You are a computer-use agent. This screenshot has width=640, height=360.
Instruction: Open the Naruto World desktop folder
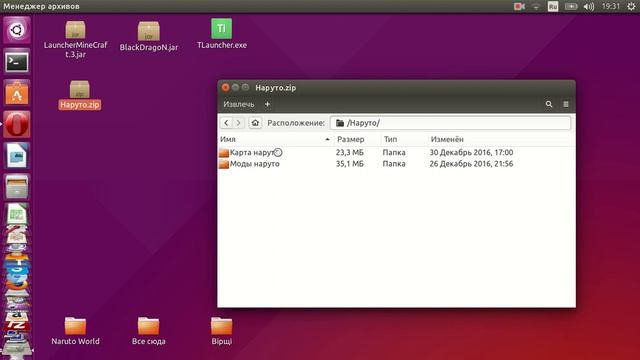[76, 331]
